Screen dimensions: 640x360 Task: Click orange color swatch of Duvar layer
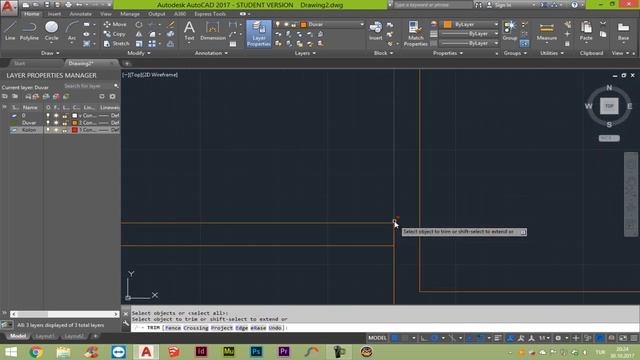75,122
